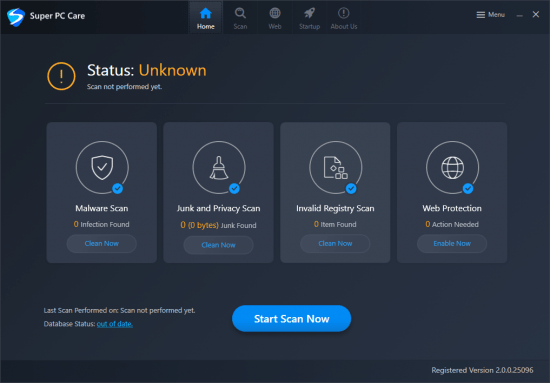Screen dimensions: 550x383
Task: Click the Web Protection globe icon
Action: pyautogui.click(x=452, y=168)
